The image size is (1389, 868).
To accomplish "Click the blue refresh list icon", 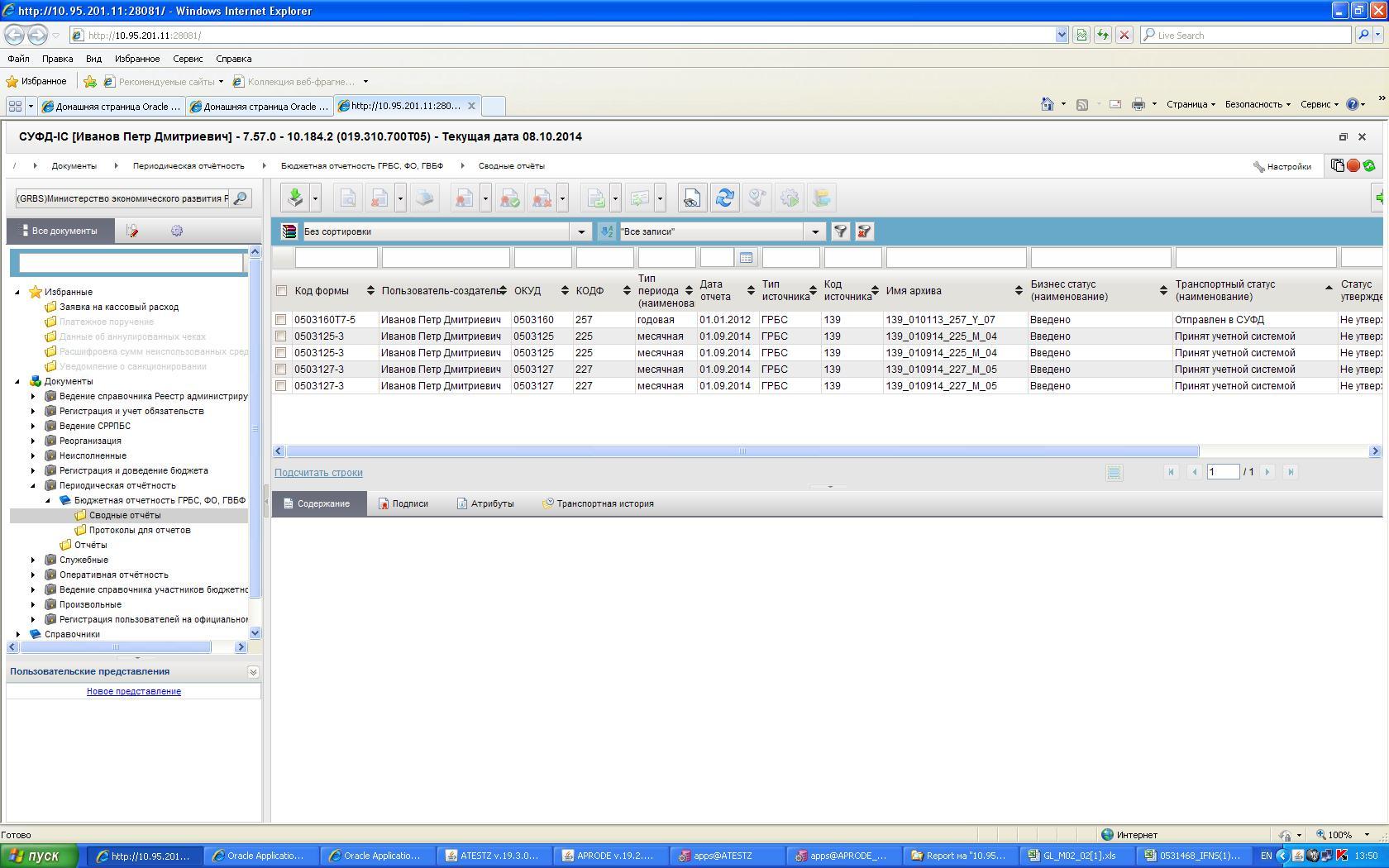I will (725, 198).
